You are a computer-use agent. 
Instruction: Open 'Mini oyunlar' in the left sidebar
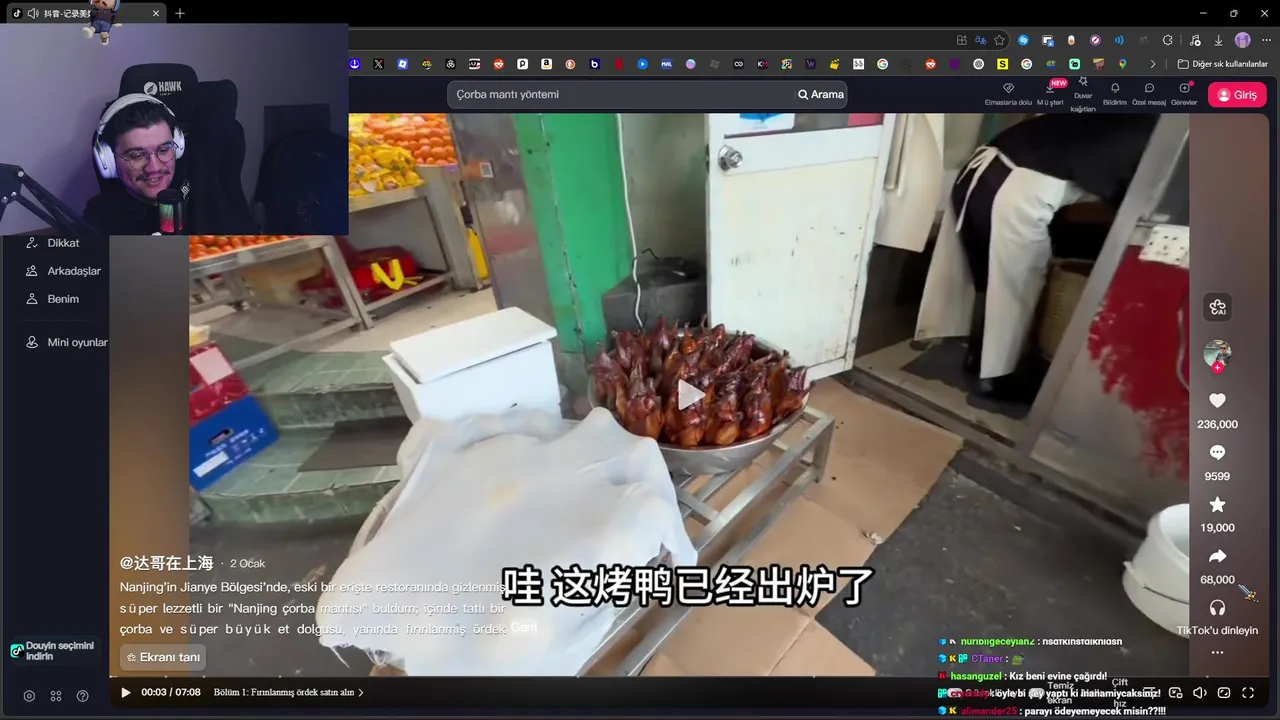67,342
